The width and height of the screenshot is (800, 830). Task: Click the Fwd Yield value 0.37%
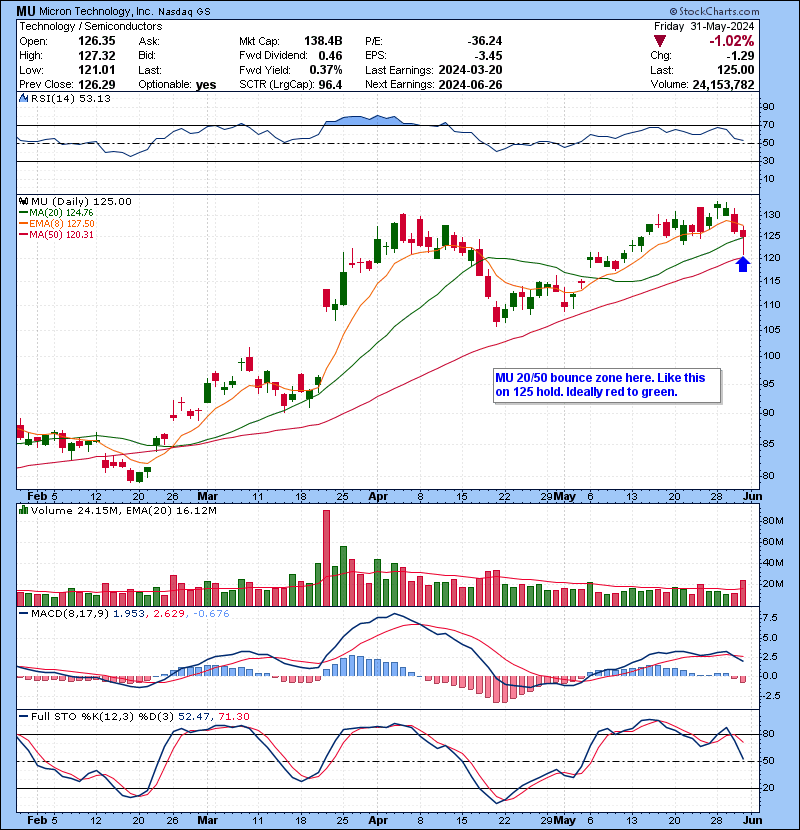point(326,70)
